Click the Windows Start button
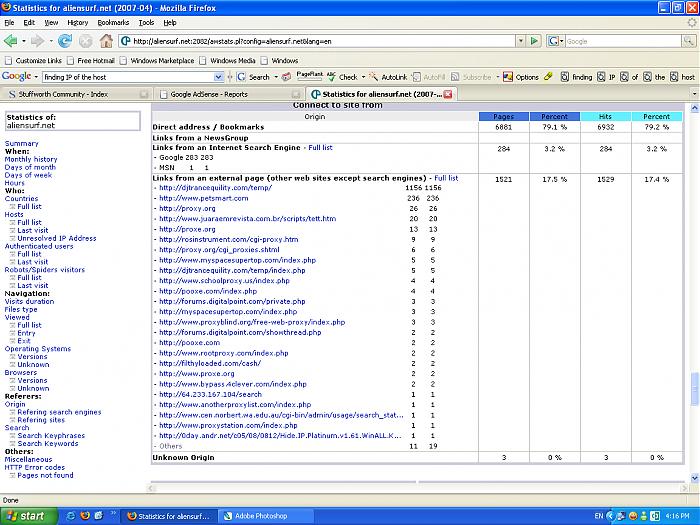The image size is (700, 525). (x=29, y=516)
